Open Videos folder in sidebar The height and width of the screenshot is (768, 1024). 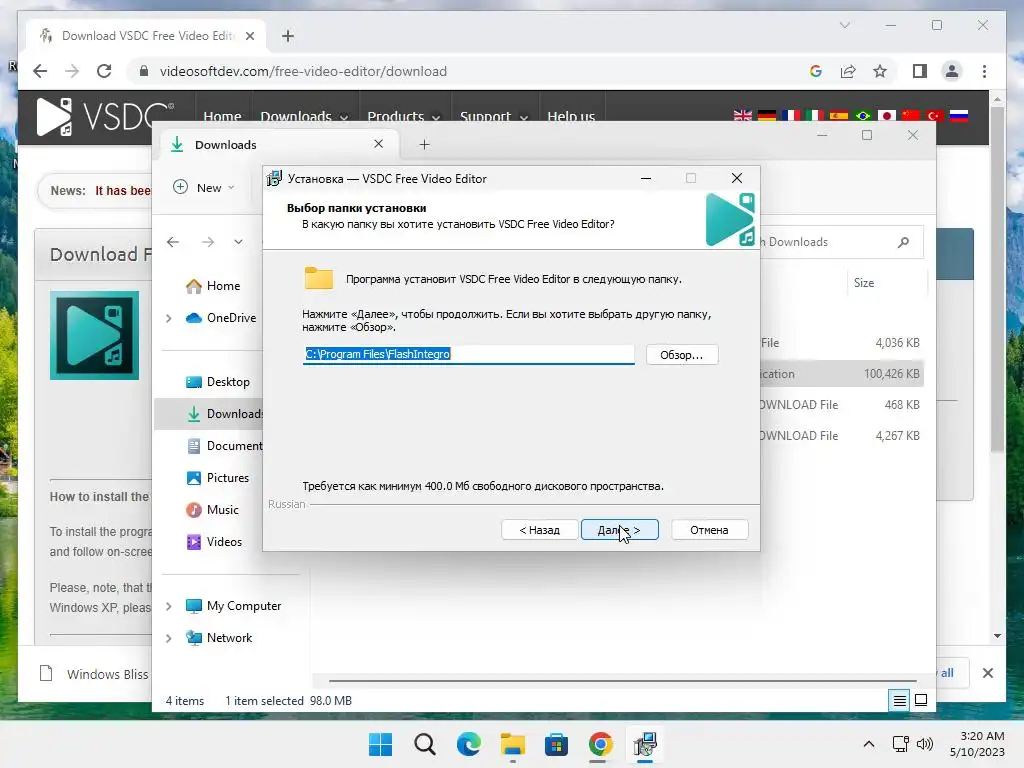pyautogui.click(x=214, y=542)
